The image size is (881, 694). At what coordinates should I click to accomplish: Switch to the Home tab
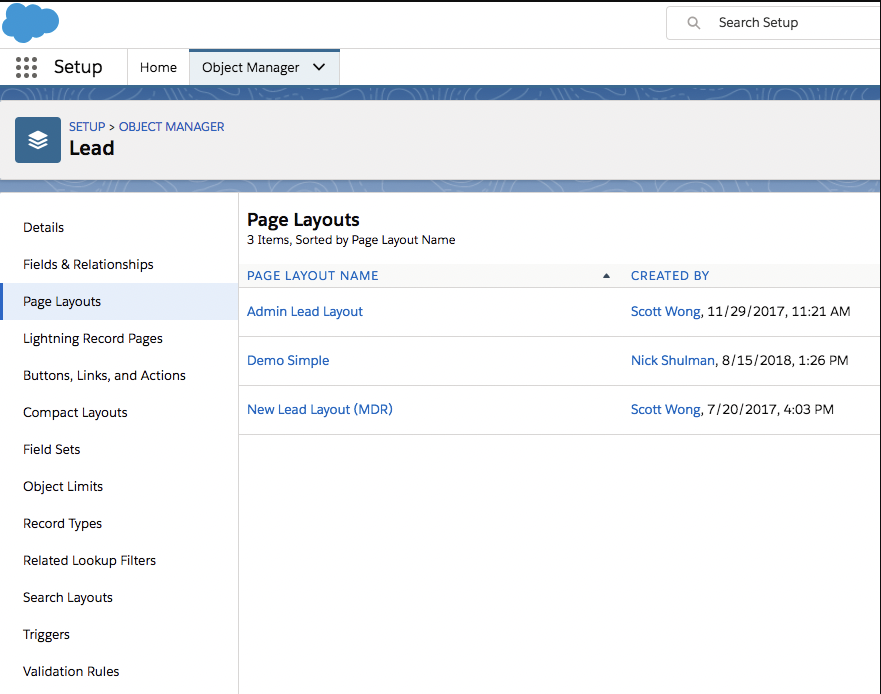pyautogui.click(x=158, y=67)
